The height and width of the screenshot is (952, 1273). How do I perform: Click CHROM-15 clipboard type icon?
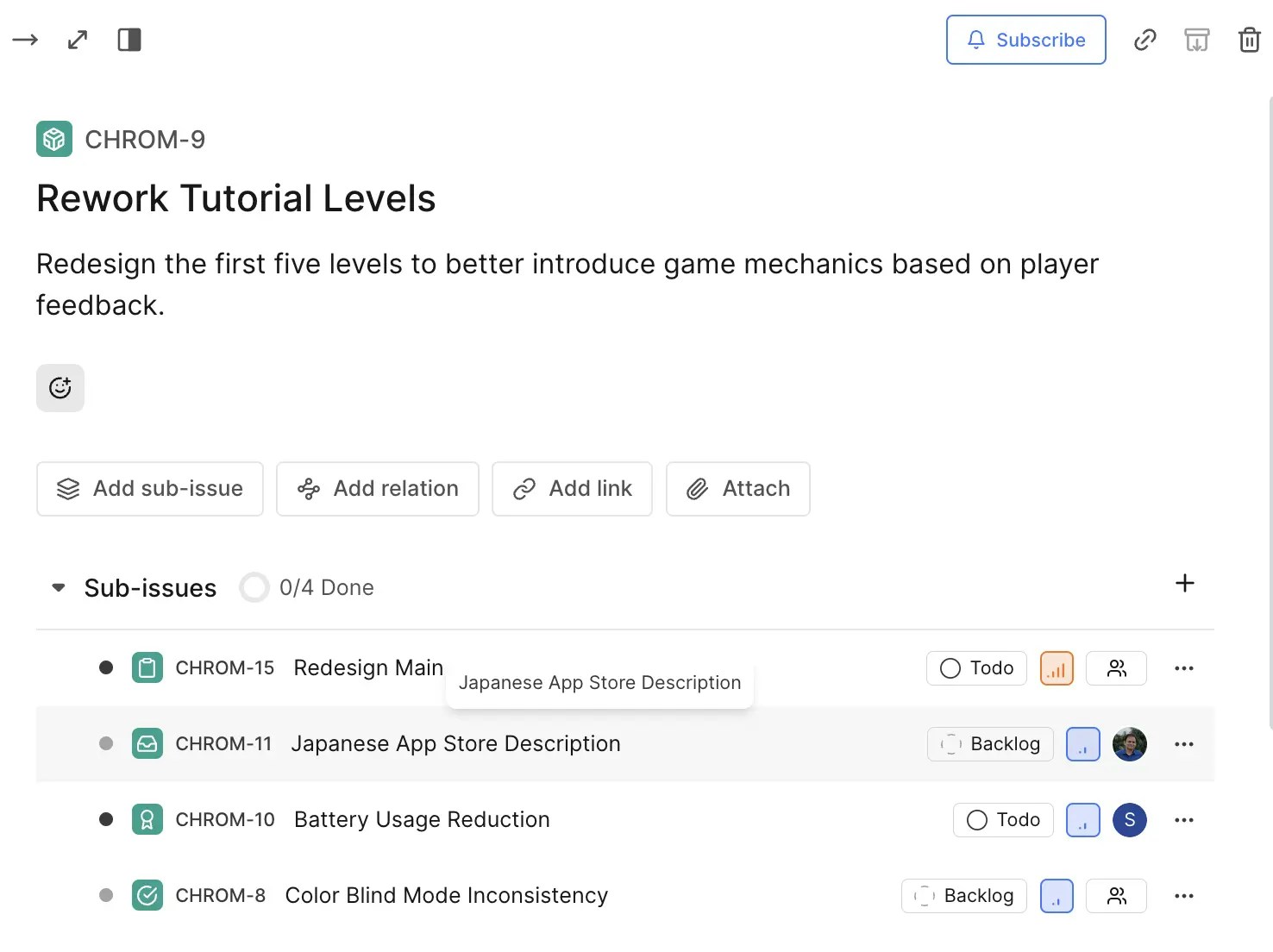(147, 668)
